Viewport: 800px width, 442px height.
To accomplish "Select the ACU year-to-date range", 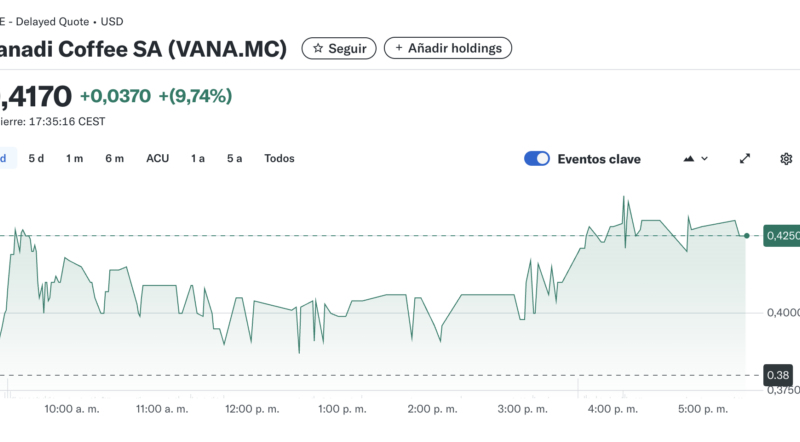I will pos(157,158).
